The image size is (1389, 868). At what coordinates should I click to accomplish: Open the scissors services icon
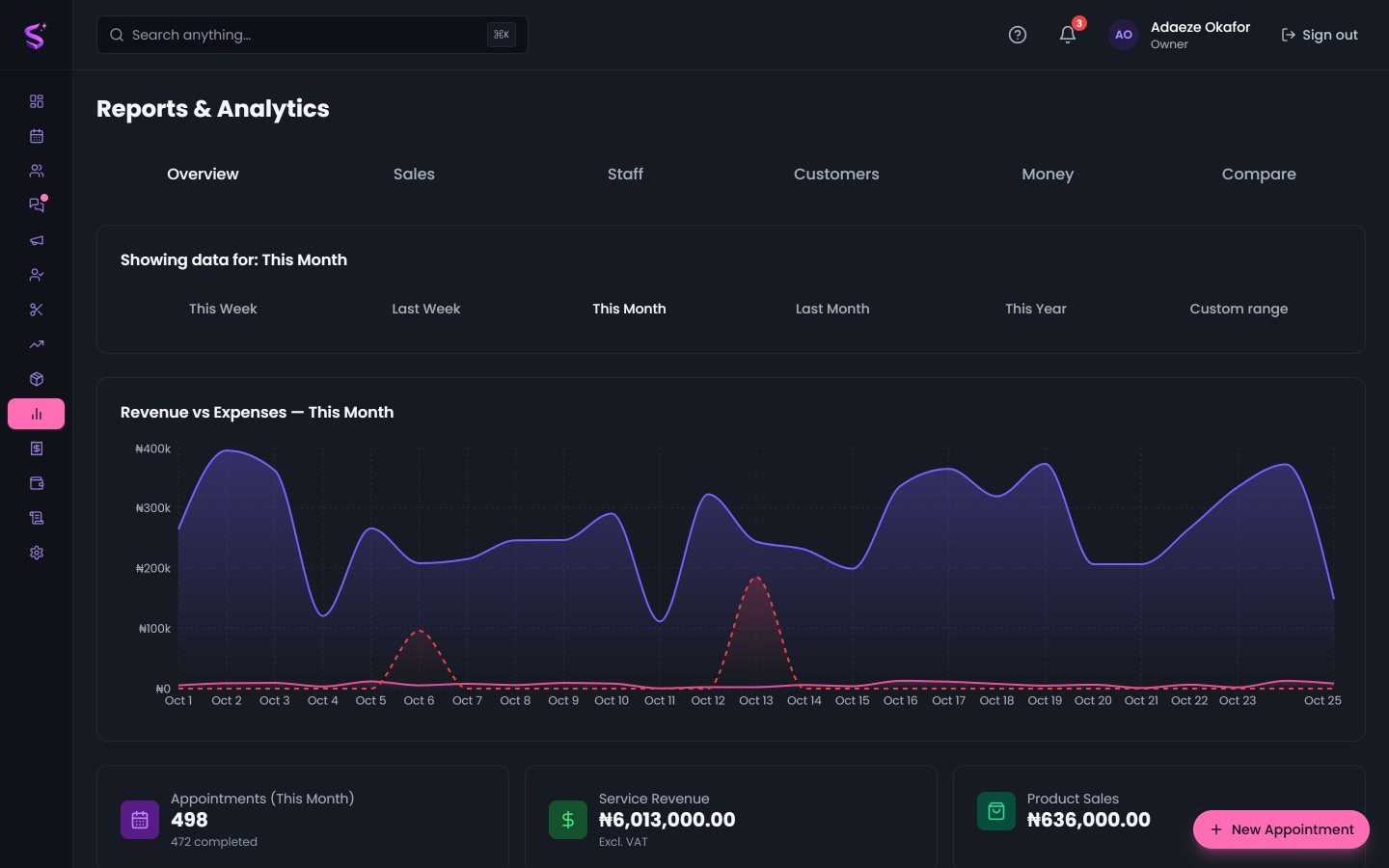[37, 310]
